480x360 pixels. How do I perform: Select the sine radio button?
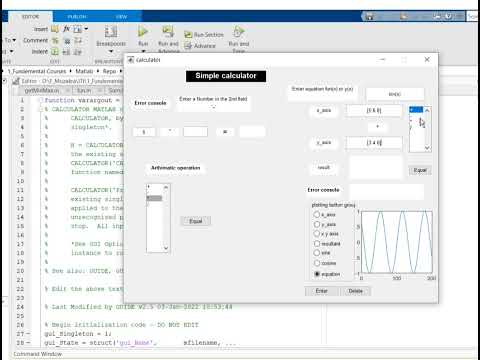click(317, 253)
